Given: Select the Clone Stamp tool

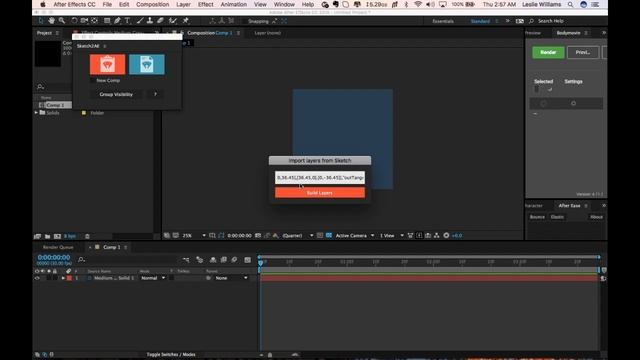Looking at the screenshot, I should point(150,21).
